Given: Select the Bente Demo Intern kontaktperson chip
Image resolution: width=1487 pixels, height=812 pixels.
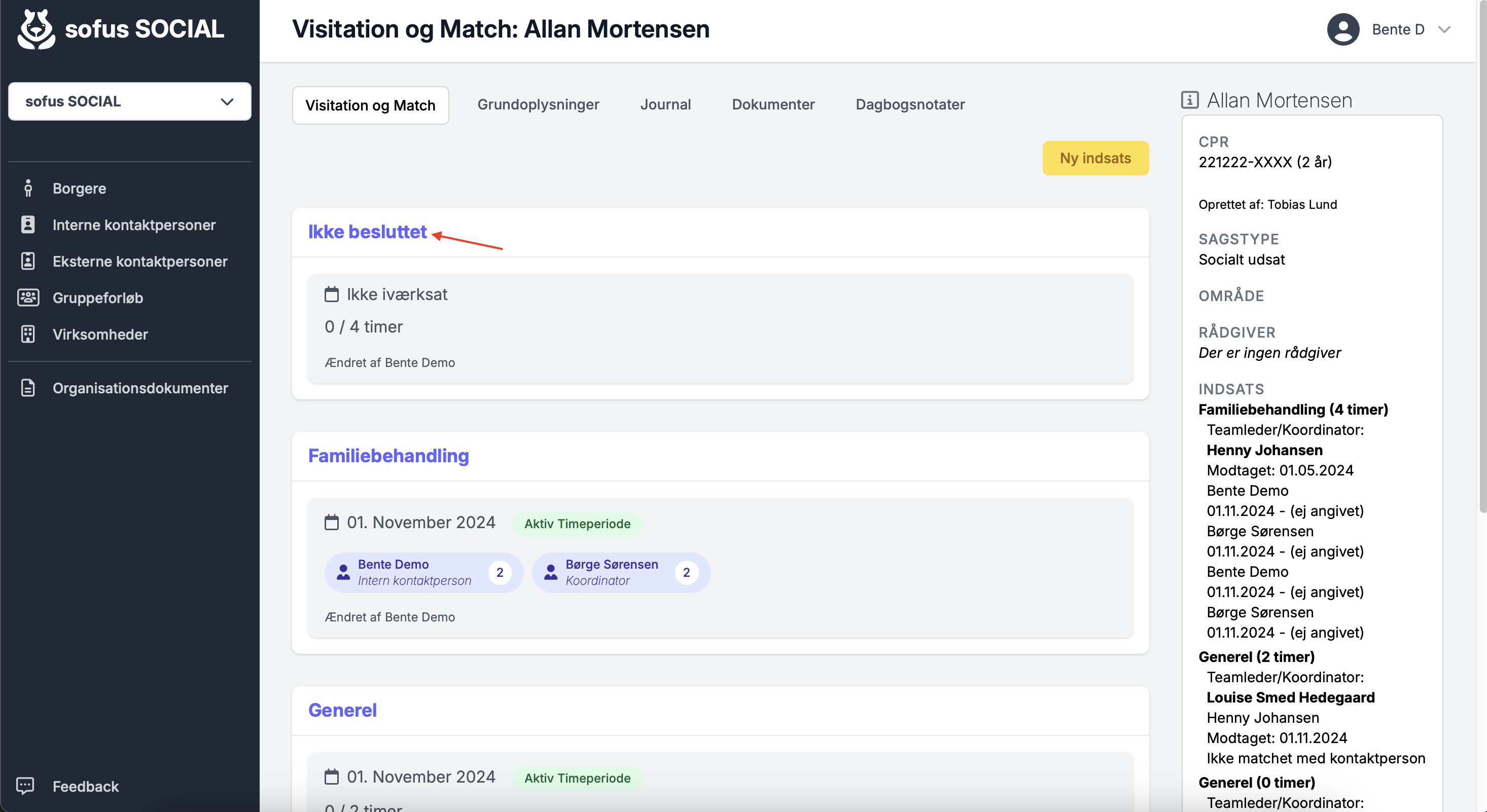Looking at the screenshot, I should [x=423, y=572].
